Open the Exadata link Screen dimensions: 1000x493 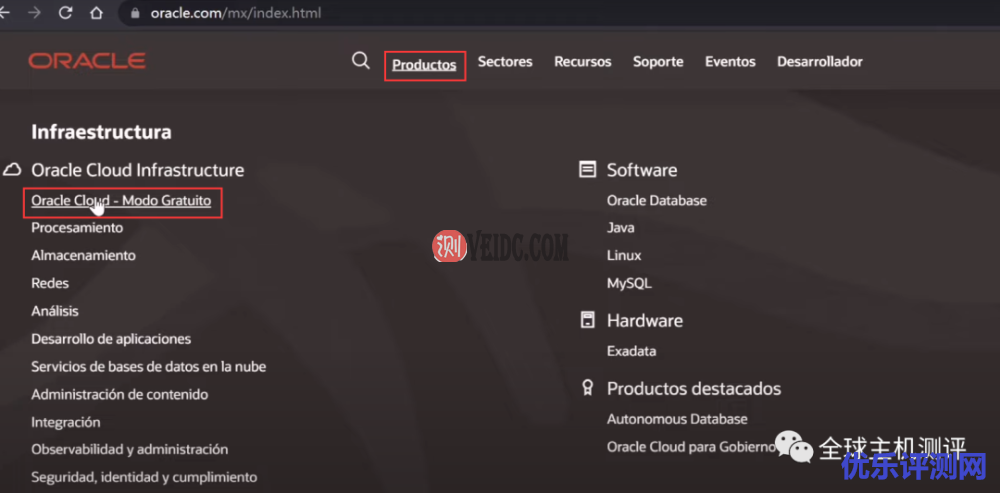point(631,351)
